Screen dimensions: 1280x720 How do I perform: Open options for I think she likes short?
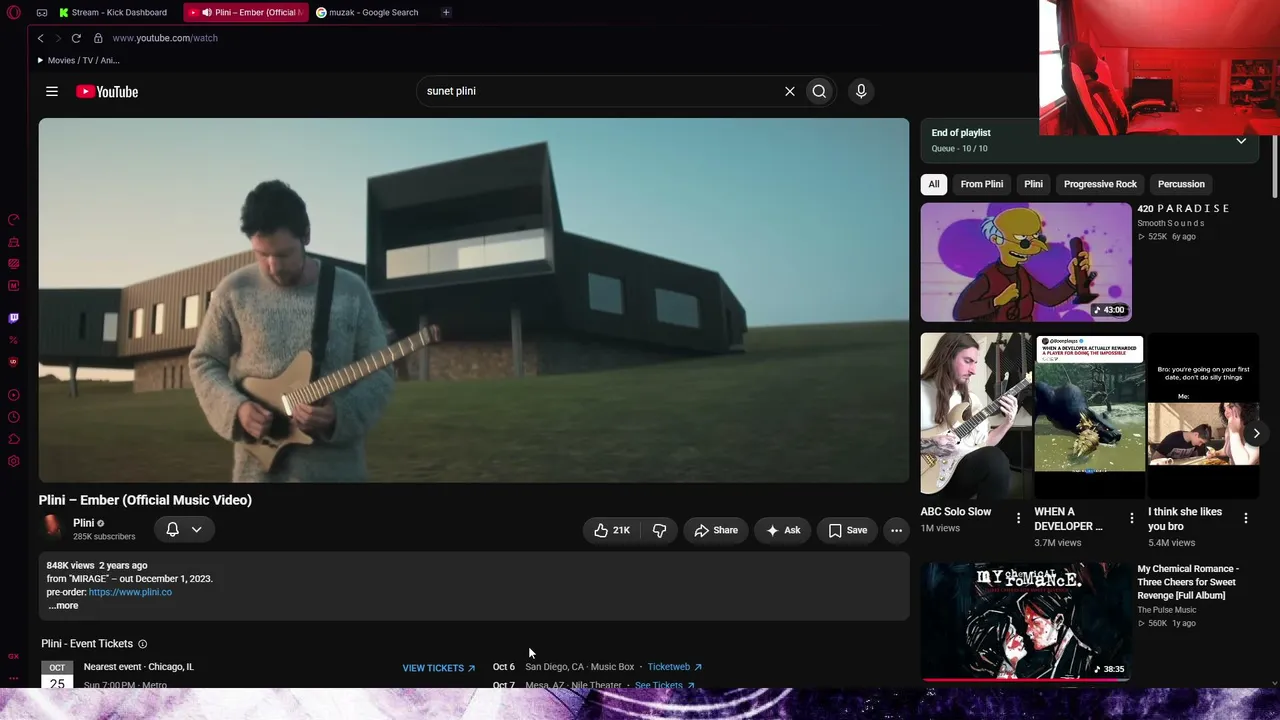tap(1246, 518)
